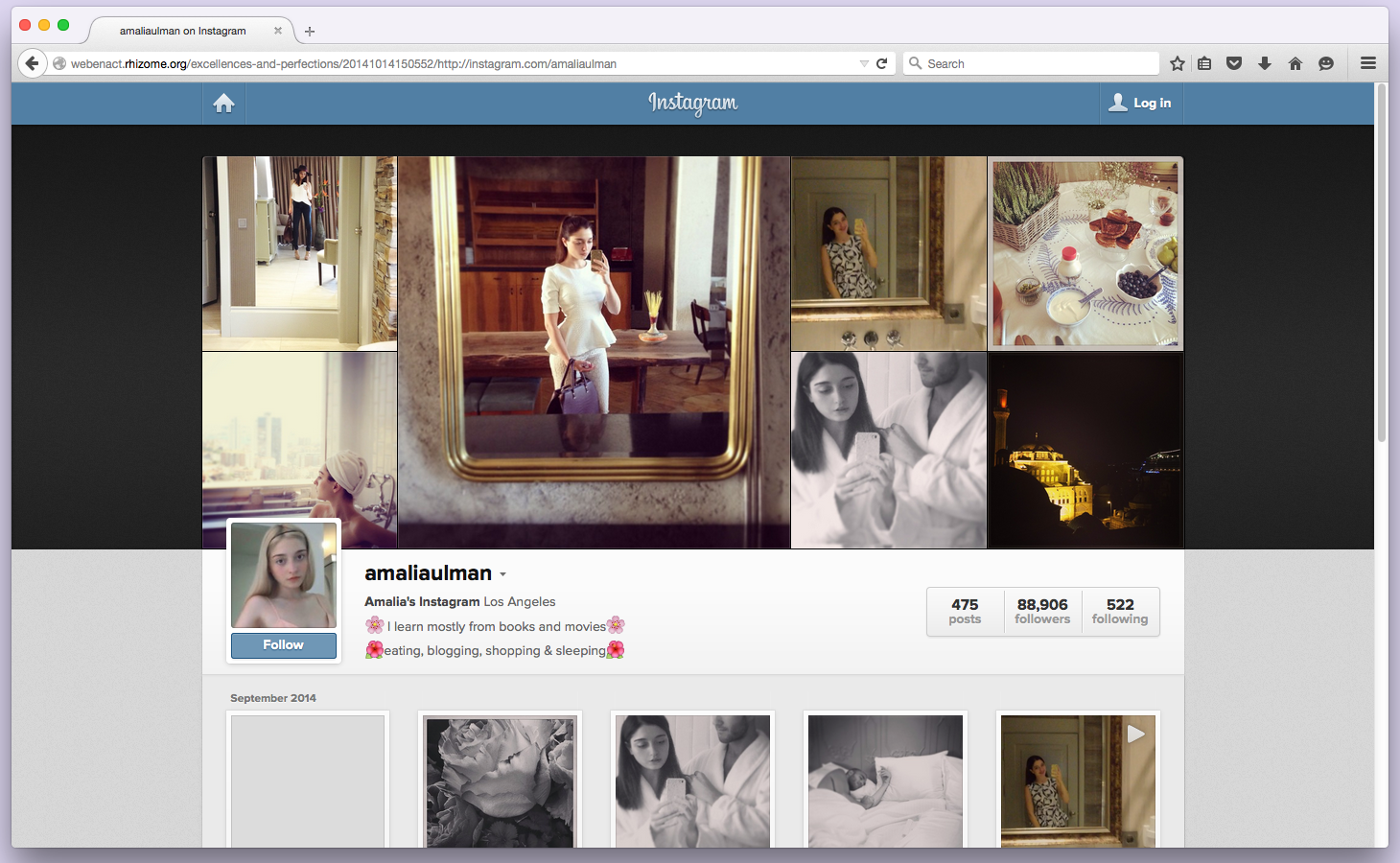Open the URL bar history dropdown
This screenshot has height=863, width=1400.
(864, 63)
